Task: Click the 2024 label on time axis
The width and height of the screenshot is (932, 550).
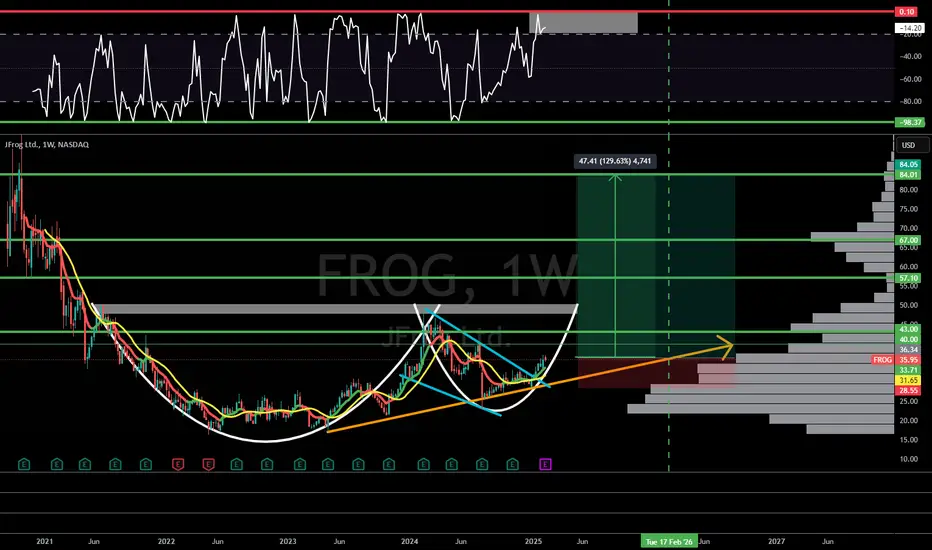Action: [x=410, y=542]
